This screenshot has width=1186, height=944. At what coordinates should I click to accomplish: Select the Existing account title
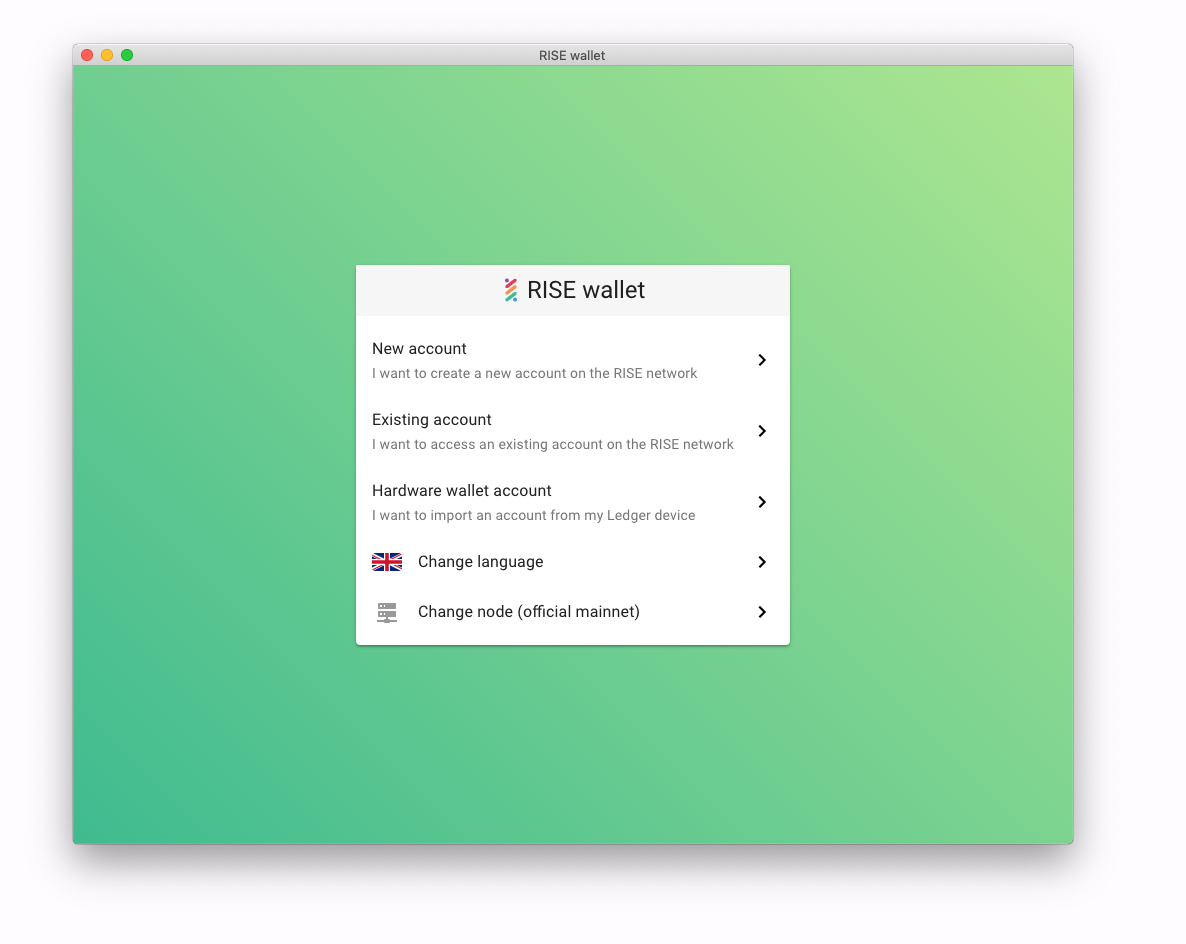tap(432, 420)
